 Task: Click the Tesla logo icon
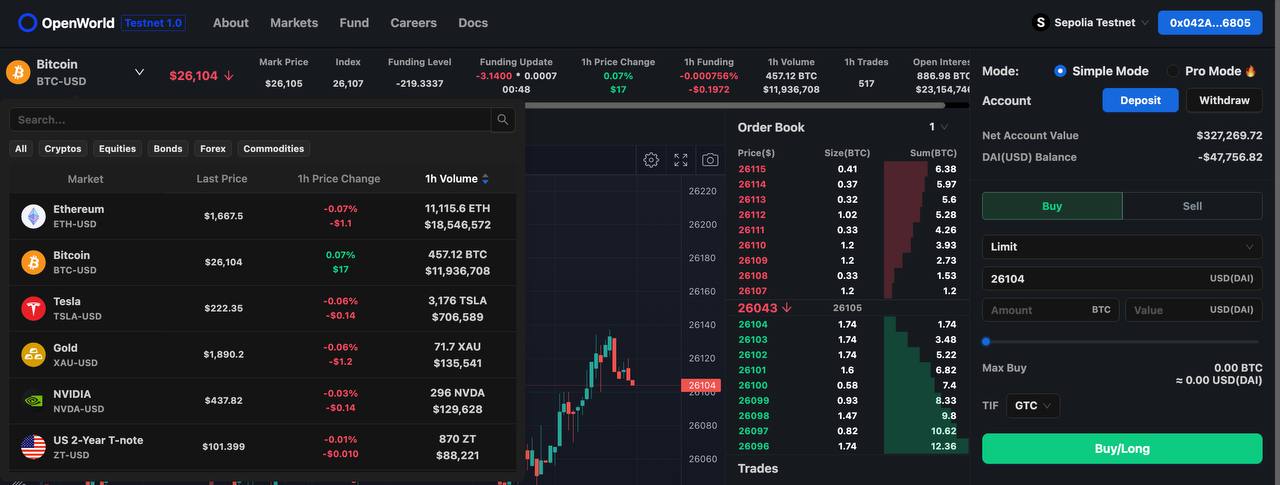[x=34, y=308]
